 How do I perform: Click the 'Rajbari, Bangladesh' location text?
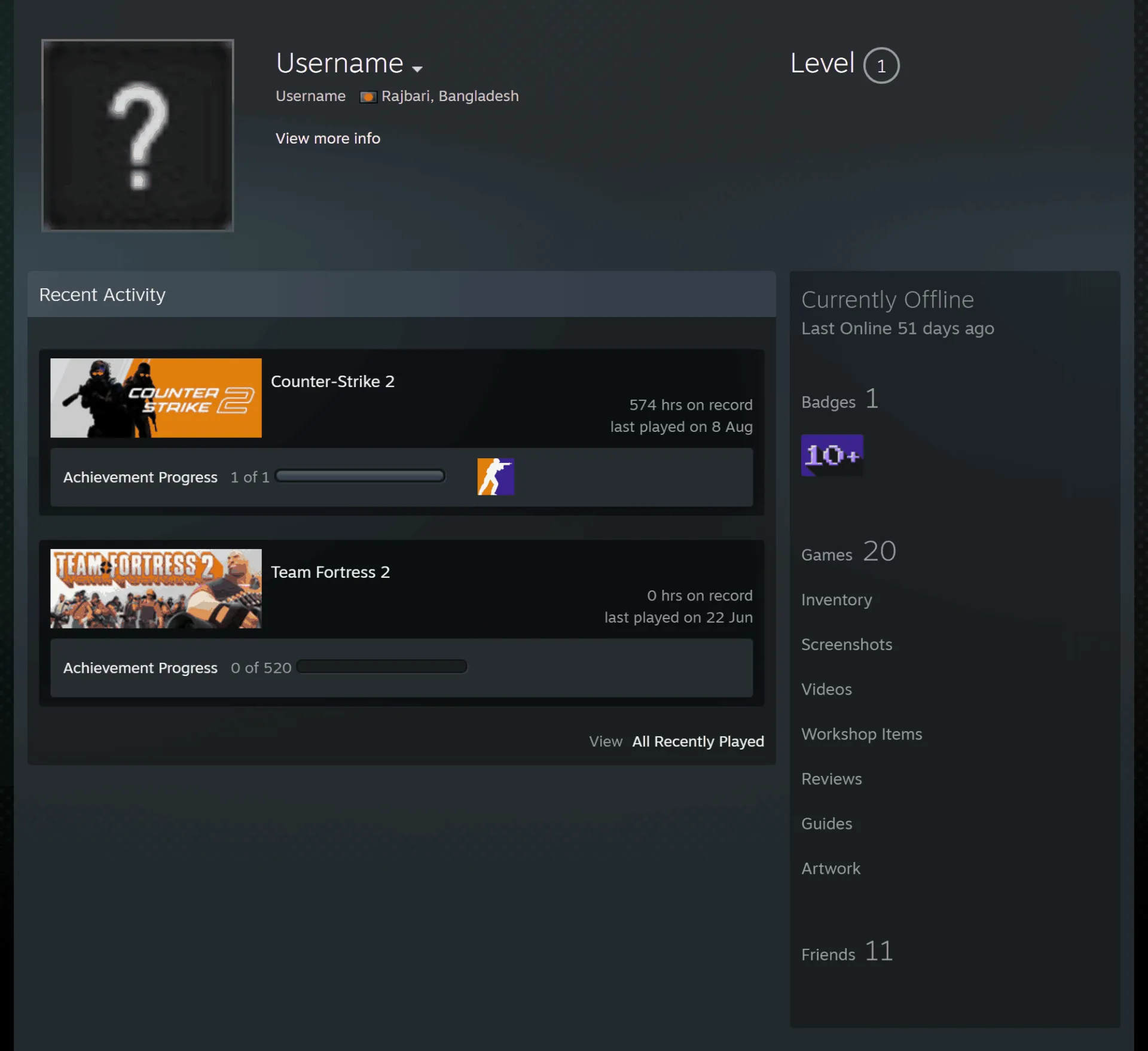pos(450,96)
